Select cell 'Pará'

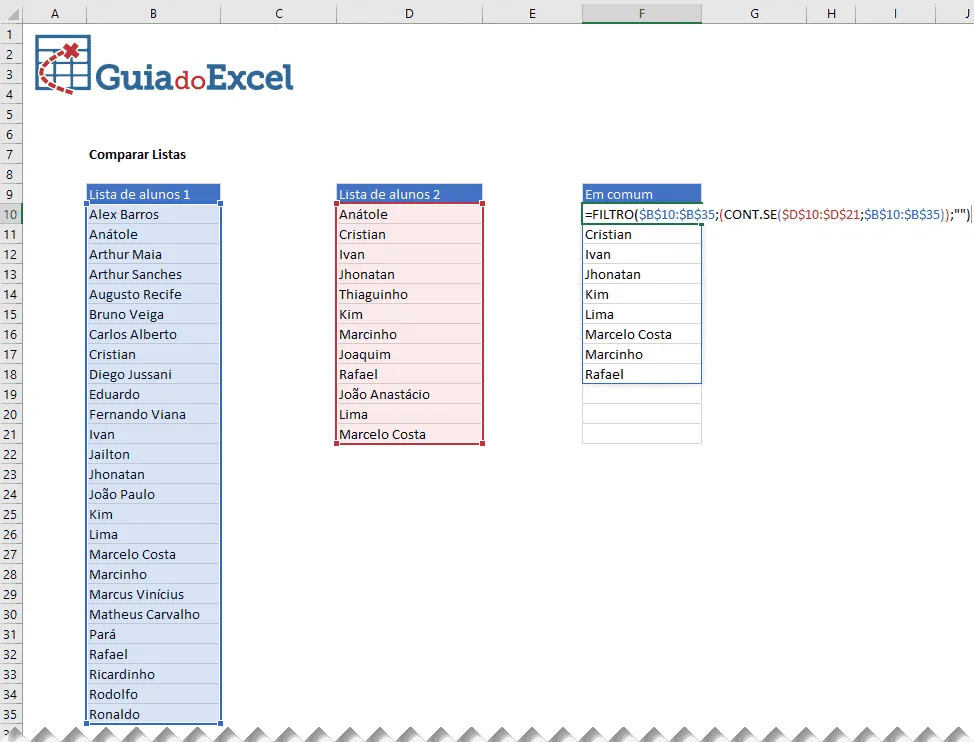(153, 634)
